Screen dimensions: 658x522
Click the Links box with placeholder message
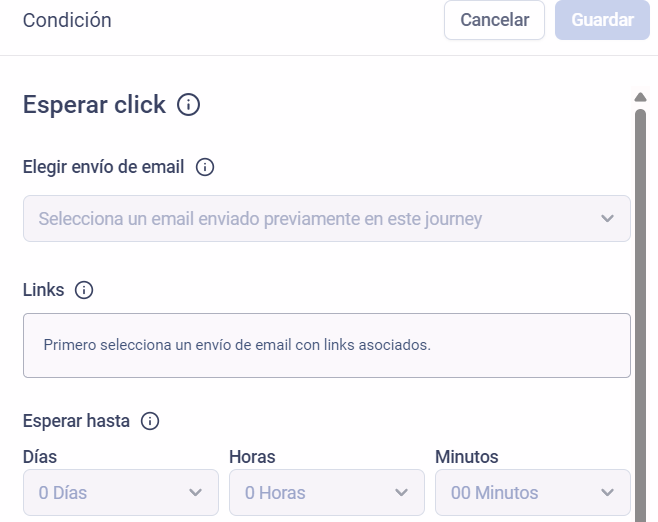click(x=326, y=345)
